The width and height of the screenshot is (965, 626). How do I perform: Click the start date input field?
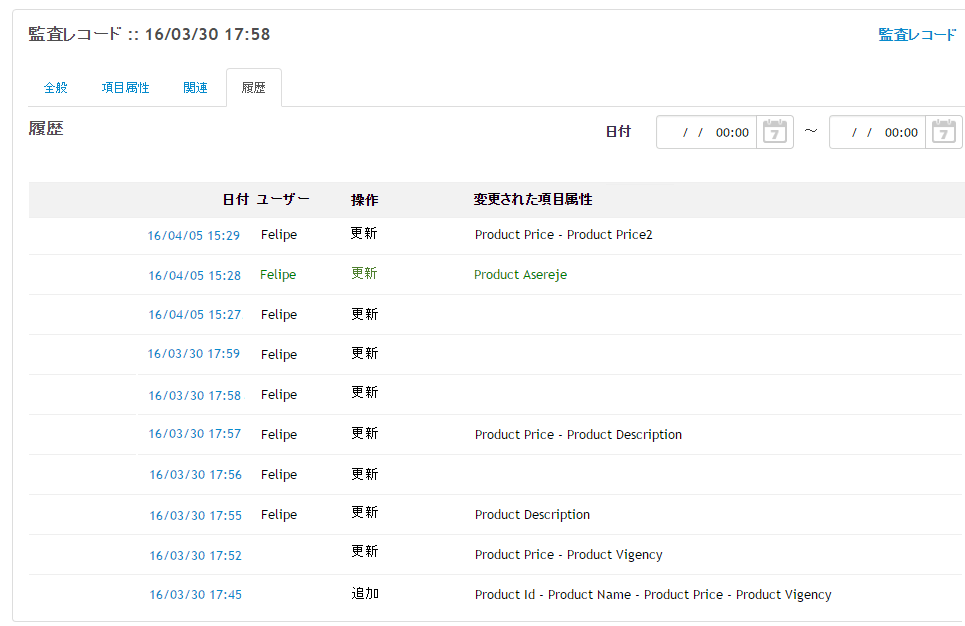[x=707, y=132]
